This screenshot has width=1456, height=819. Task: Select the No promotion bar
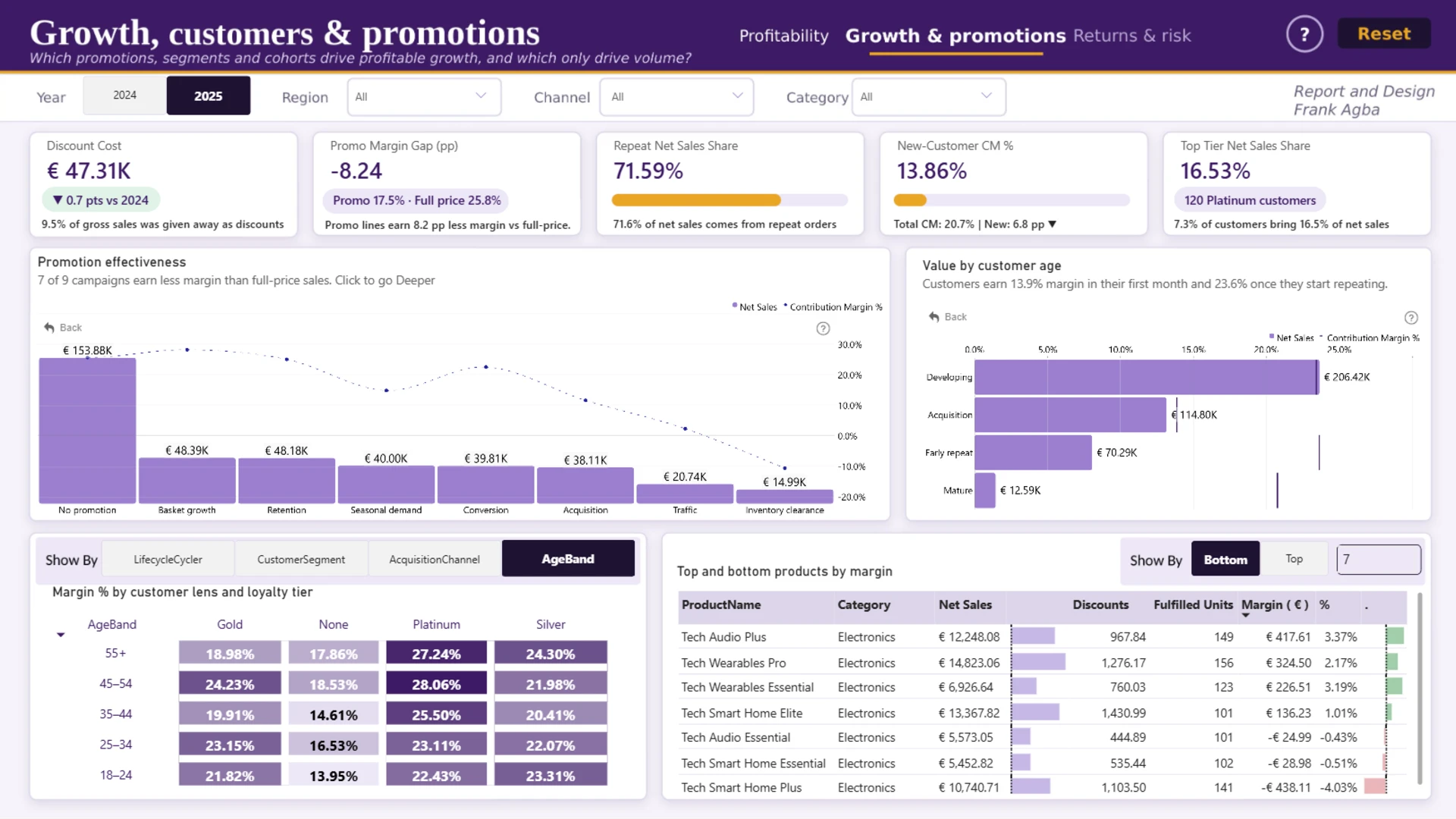pos(87,430)
